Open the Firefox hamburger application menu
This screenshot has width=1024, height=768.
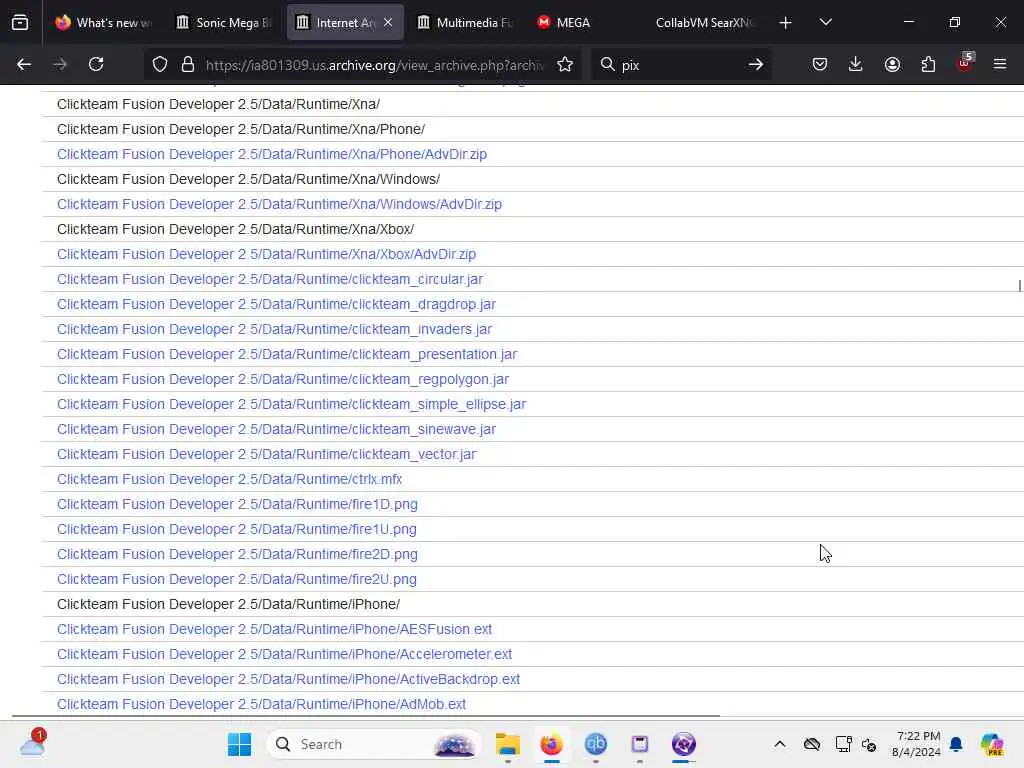(x=1000, y=64)
